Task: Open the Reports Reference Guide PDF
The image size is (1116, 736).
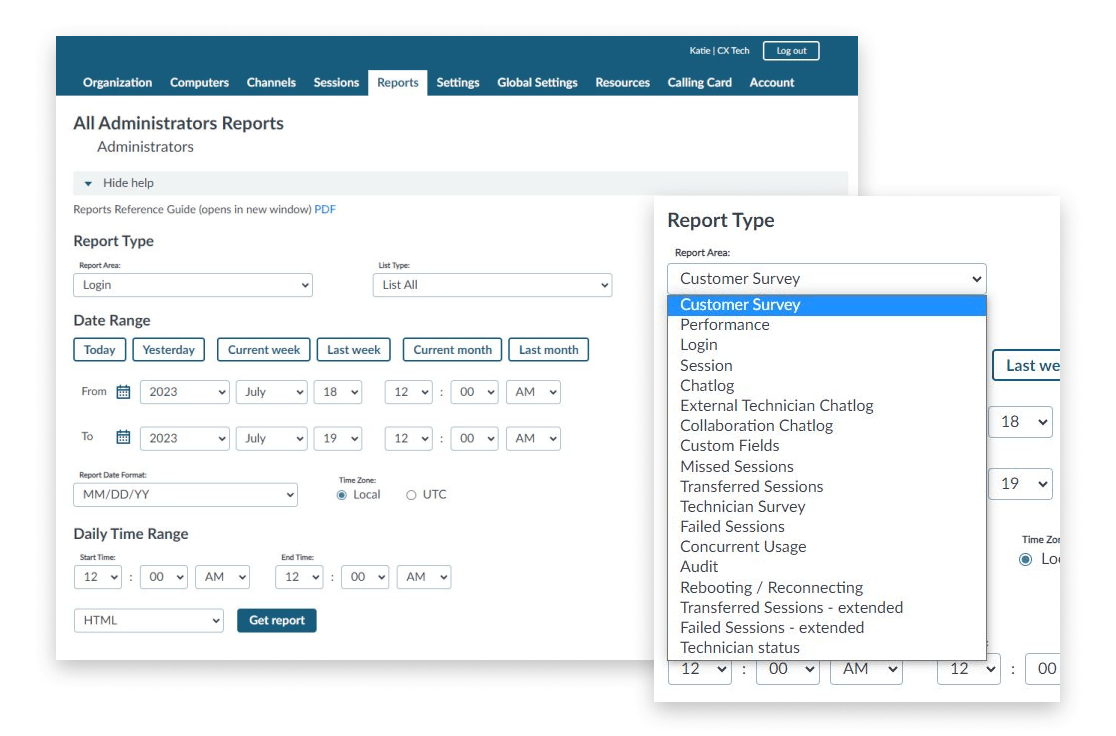Action: [324, 209]
